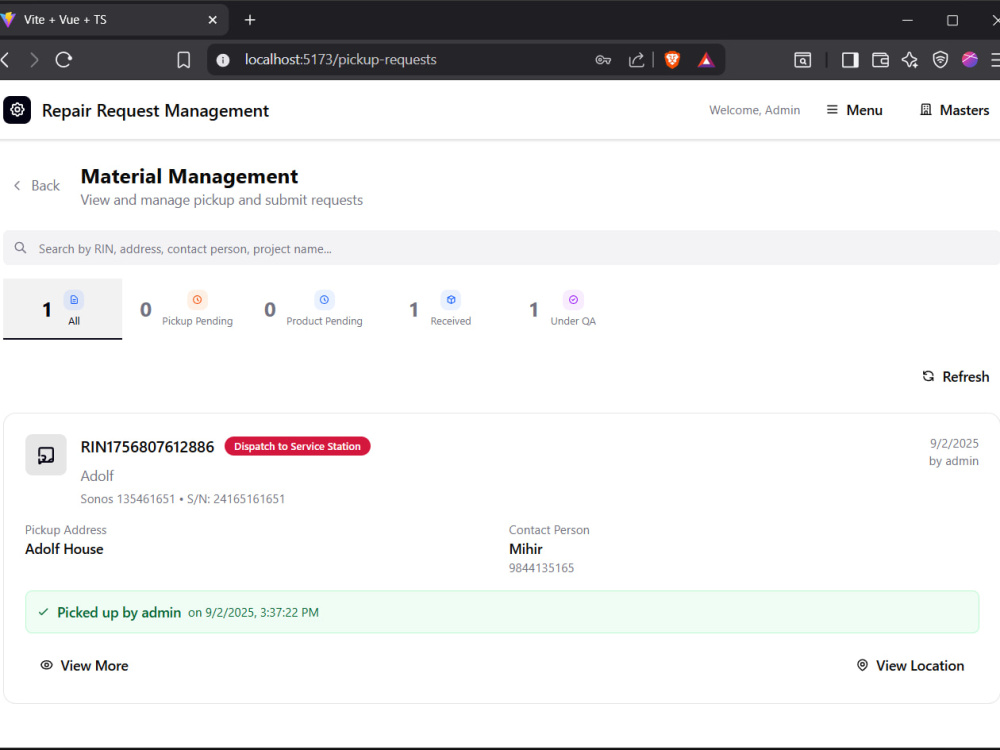Open a new browser tab
Viewport: 1000px width, 750px height.
[250, 20]
